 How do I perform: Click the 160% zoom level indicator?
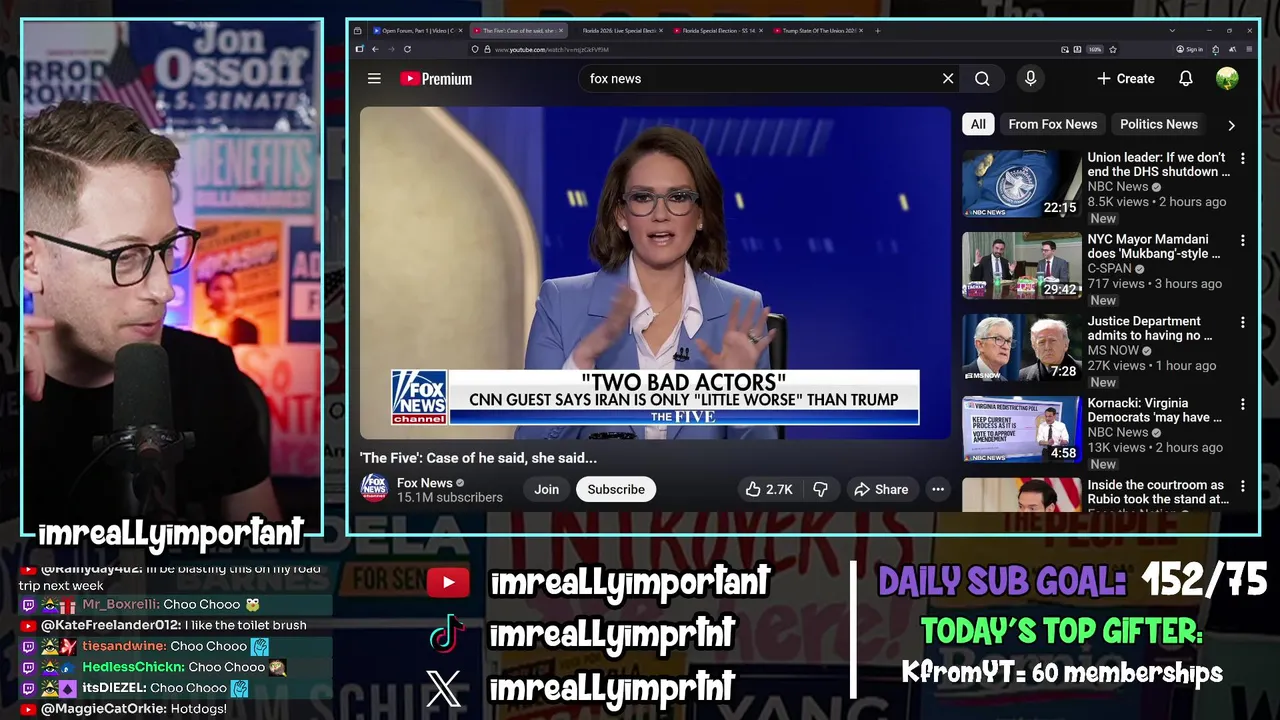tap(1095, 49)
